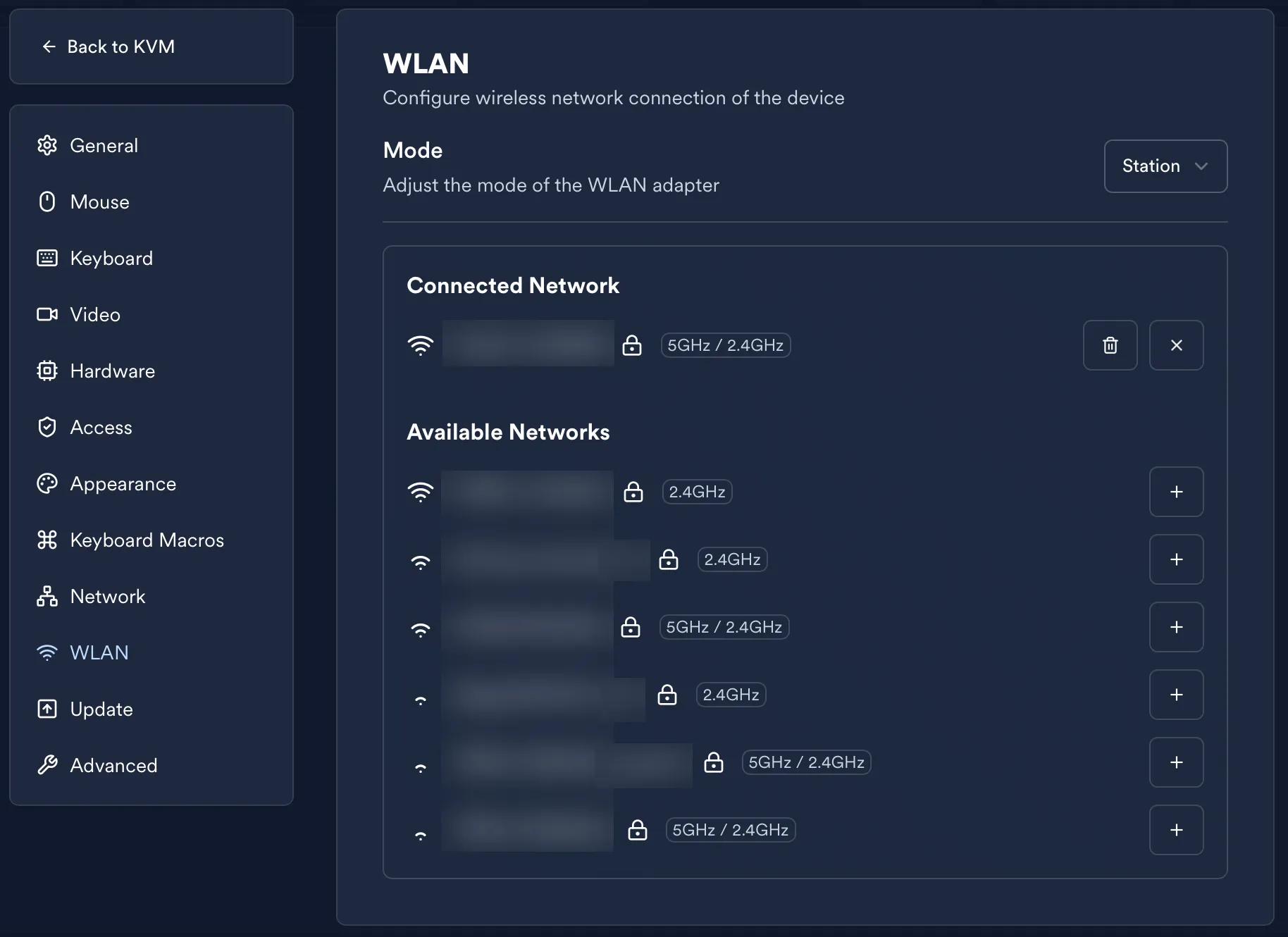
Task: Click the Network topology icon
Action: click(x=47, y=596)
